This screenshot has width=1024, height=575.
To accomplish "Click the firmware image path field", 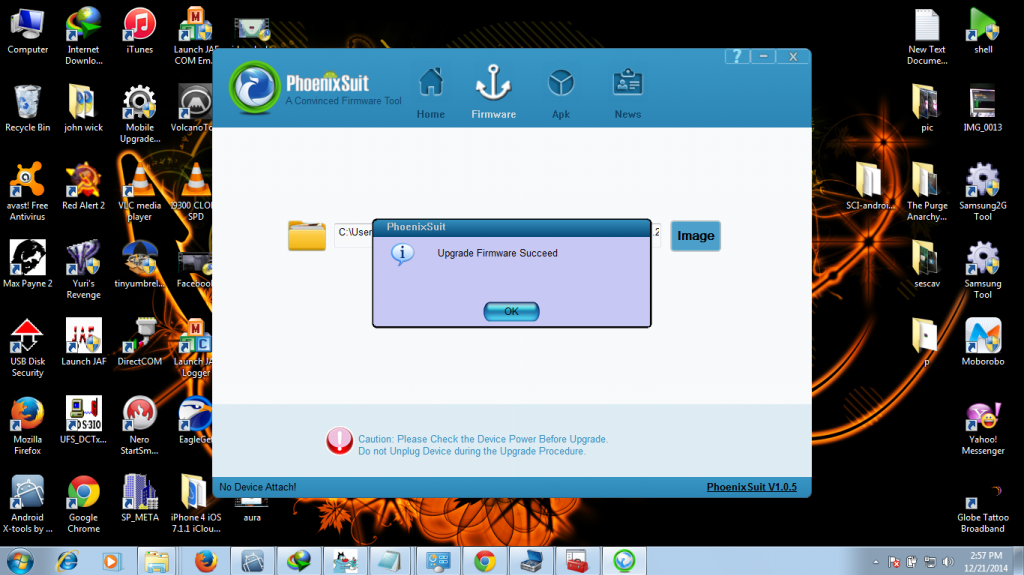I will (353, 233).
